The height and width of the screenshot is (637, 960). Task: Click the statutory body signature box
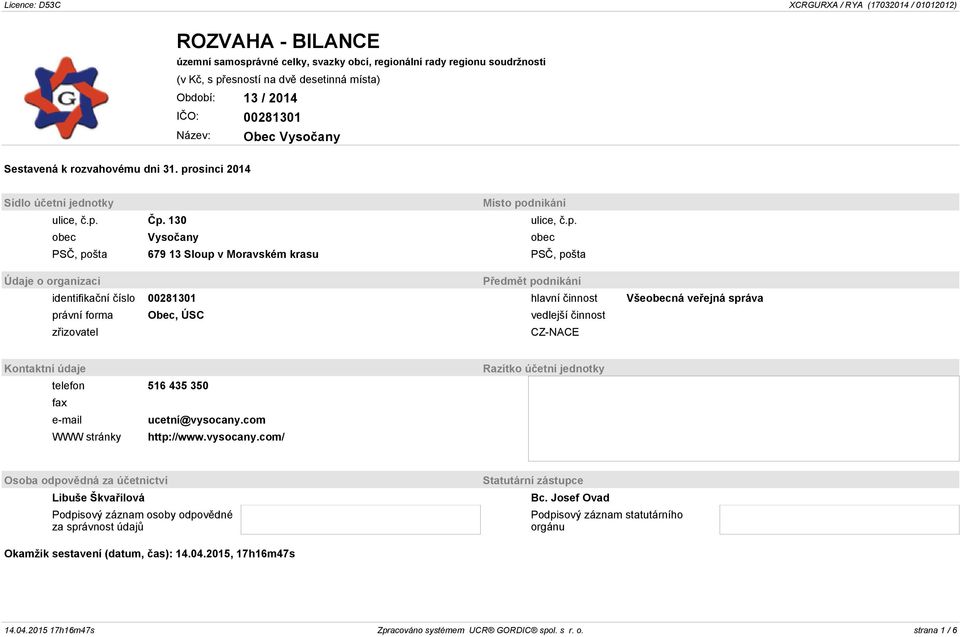[x=839, y=519]
